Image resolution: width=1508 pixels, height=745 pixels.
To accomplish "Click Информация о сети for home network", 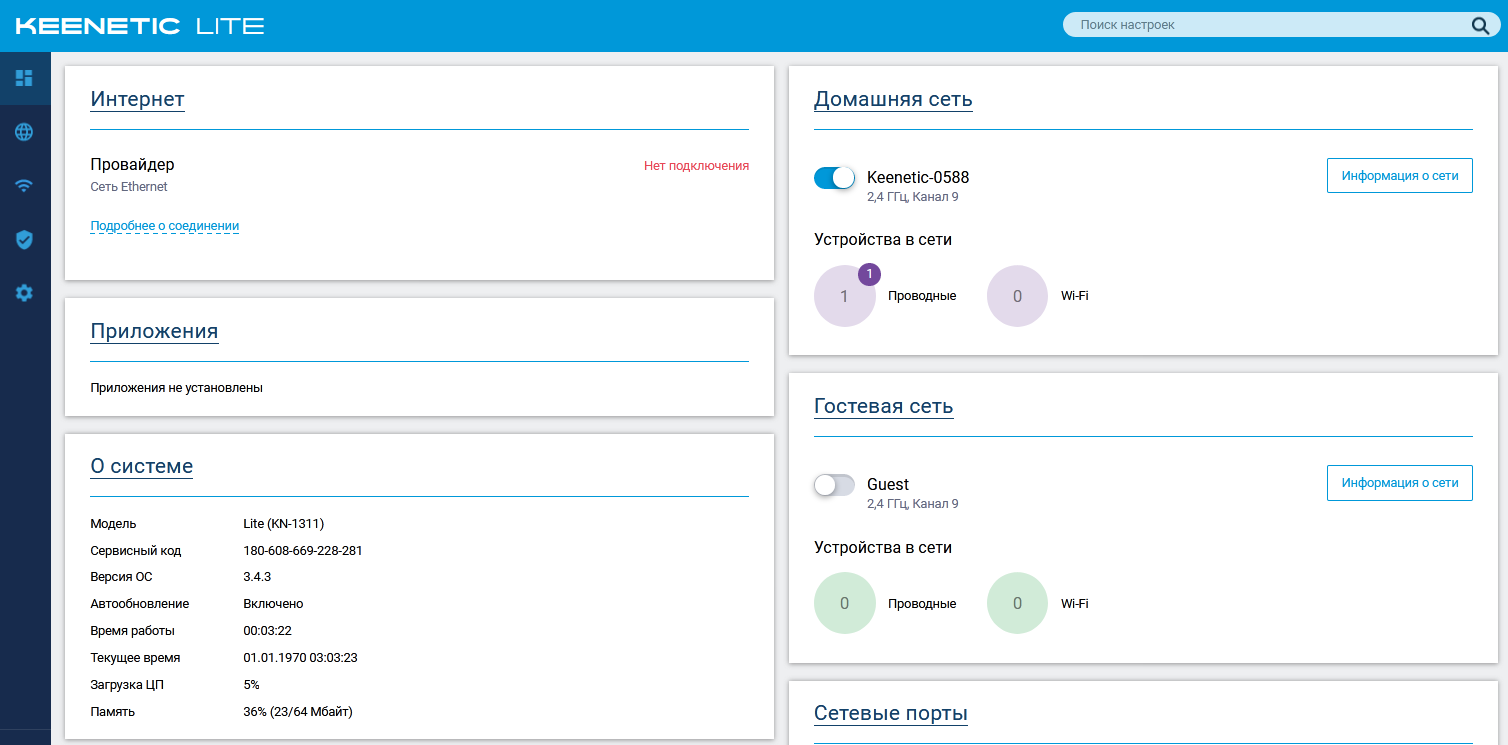I will click(1399, 175).
